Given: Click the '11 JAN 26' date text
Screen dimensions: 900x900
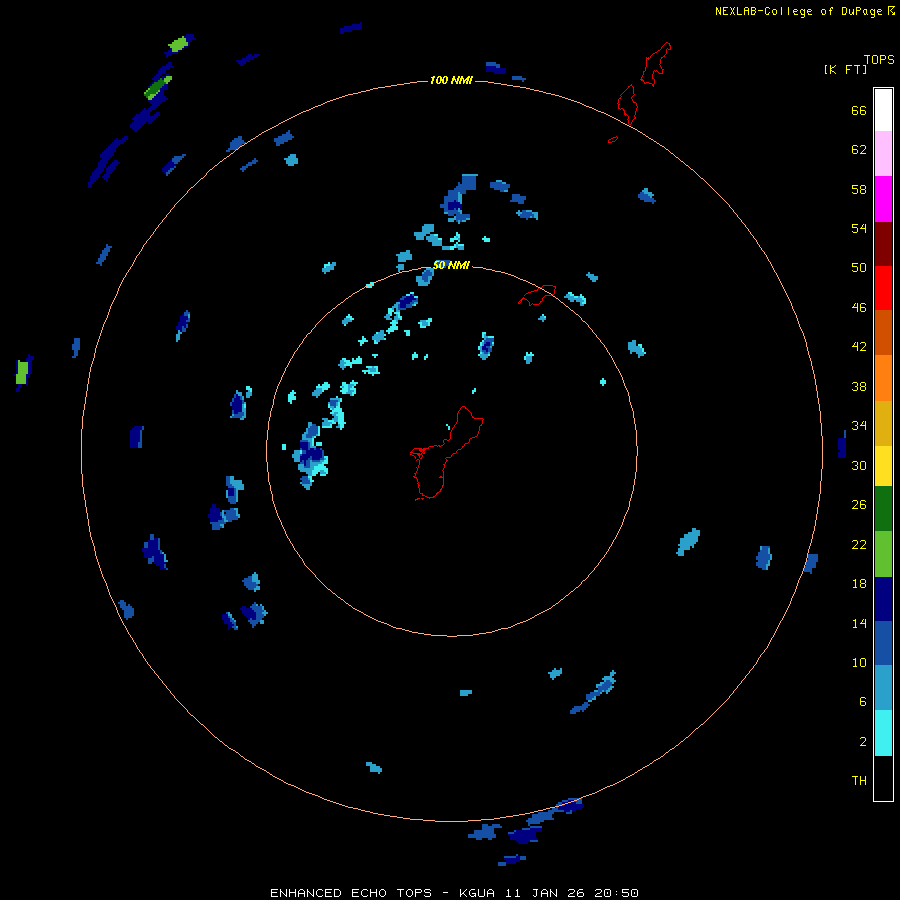Looking at the screenshot, I should coord(546,893).
